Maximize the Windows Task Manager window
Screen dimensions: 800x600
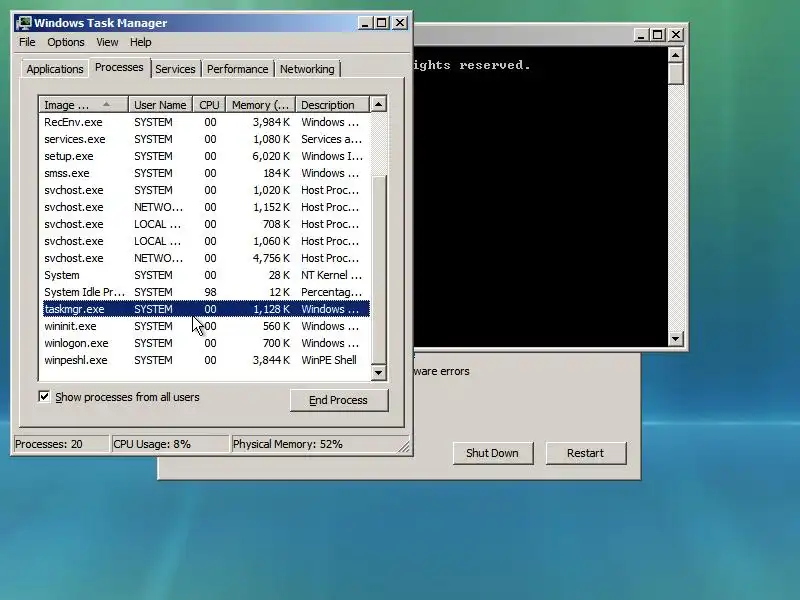tap(382, 23)
